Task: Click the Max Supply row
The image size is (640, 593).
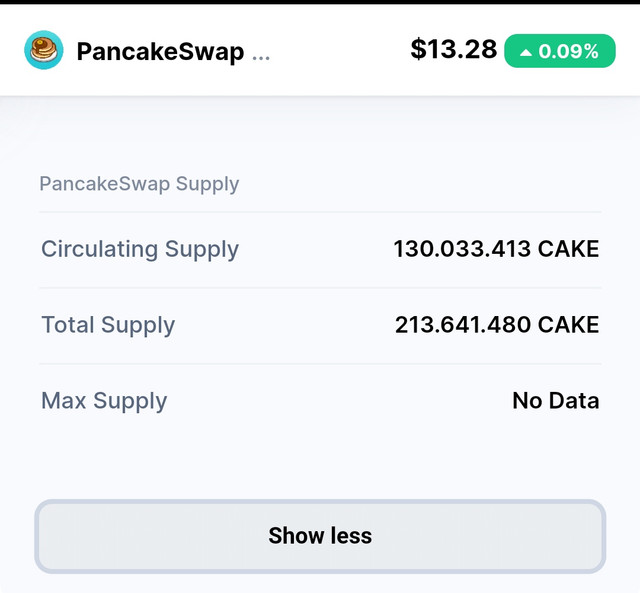Action: coord(320,402)
